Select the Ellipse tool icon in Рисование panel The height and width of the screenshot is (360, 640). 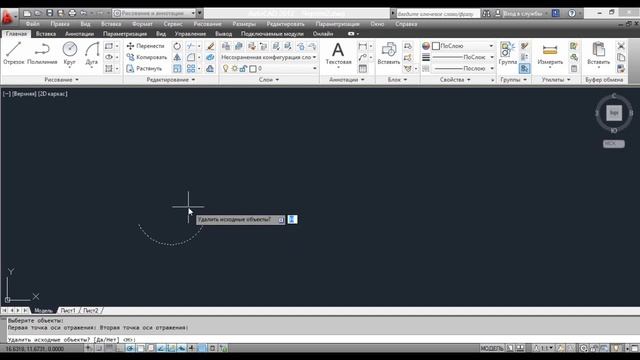point(109,58)
